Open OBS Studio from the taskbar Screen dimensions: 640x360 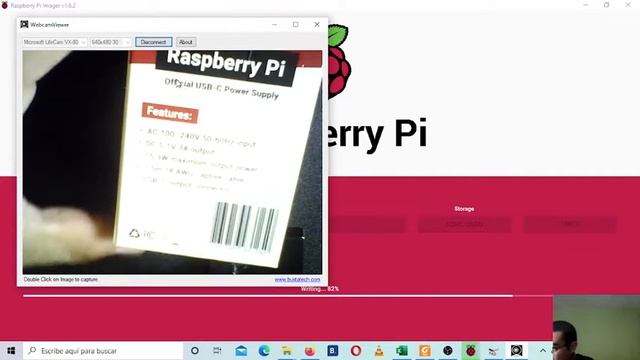click(448, 351)
